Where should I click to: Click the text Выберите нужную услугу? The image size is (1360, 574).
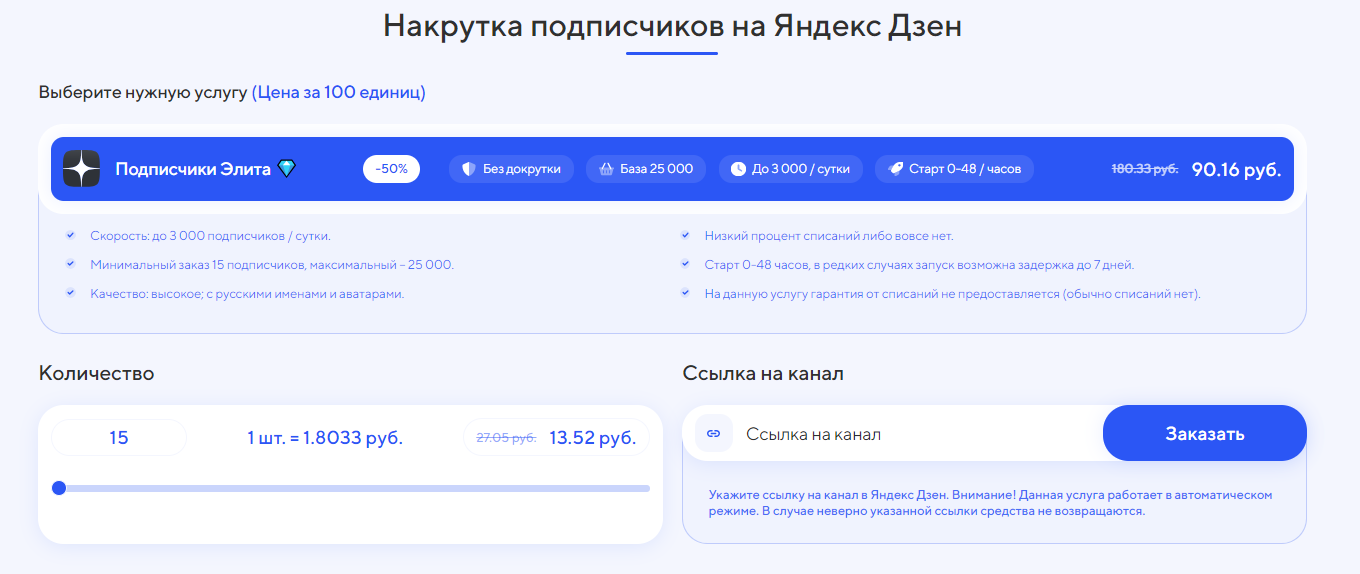pyautogui.click(x=143, y=92)
